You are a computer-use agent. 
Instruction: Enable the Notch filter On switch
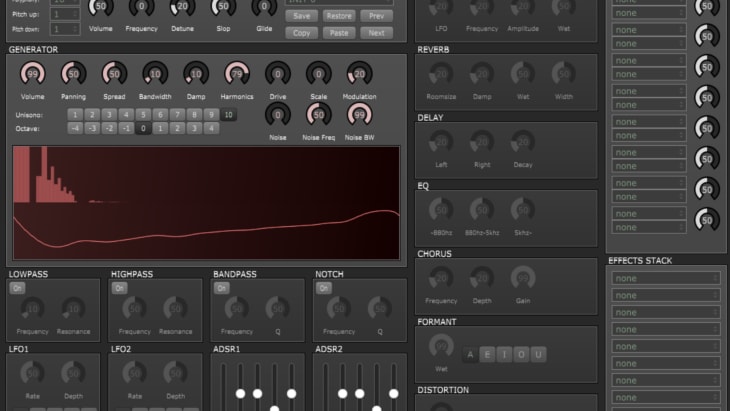(324, 288)
